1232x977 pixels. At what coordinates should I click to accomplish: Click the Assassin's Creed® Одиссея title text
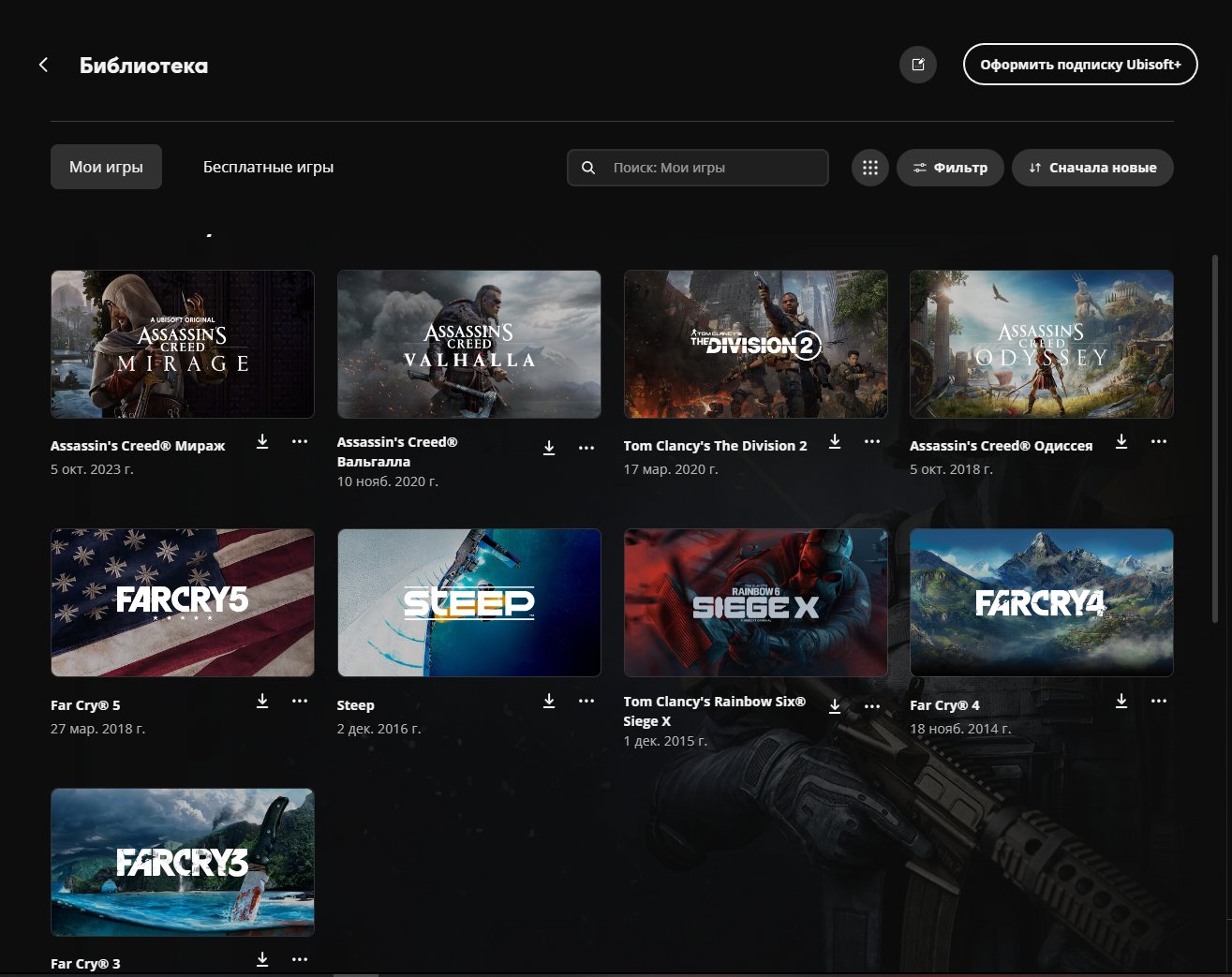point(1002,446)
